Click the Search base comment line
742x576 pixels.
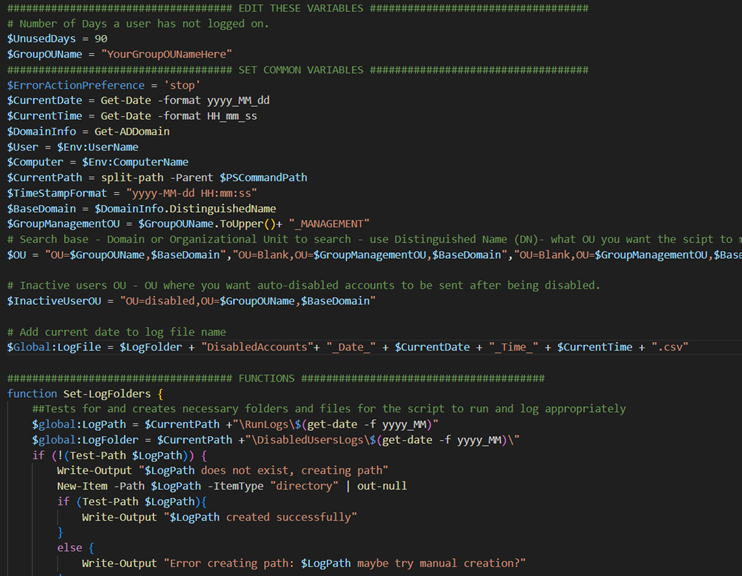[x=374, y=239]
